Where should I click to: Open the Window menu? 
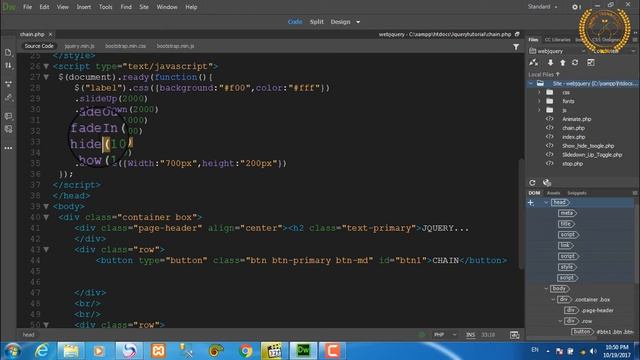pos(167,7)
